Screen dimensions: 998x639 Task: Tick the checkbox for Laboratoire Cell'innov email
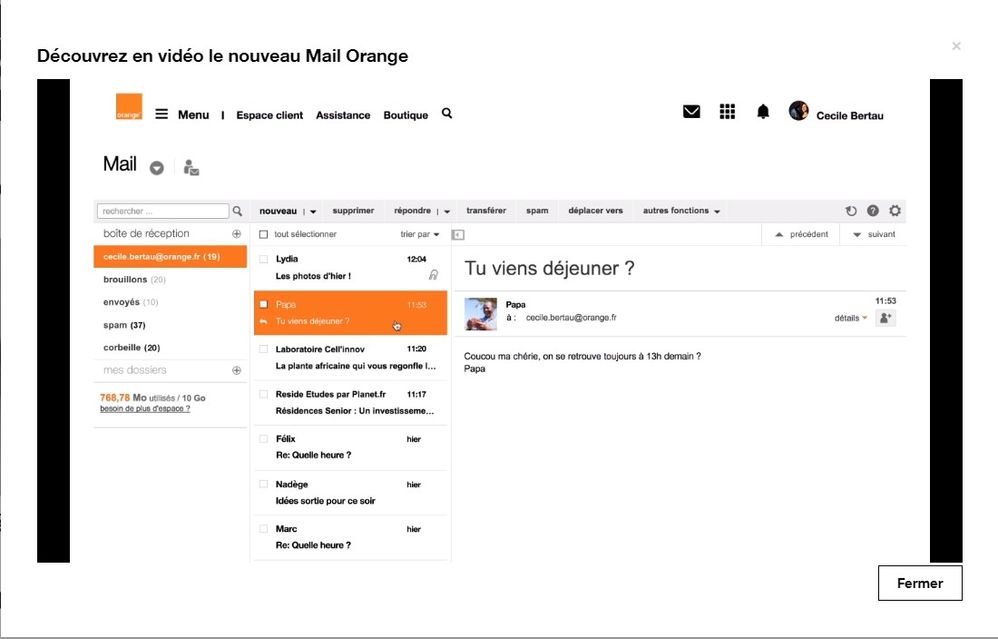264,349
